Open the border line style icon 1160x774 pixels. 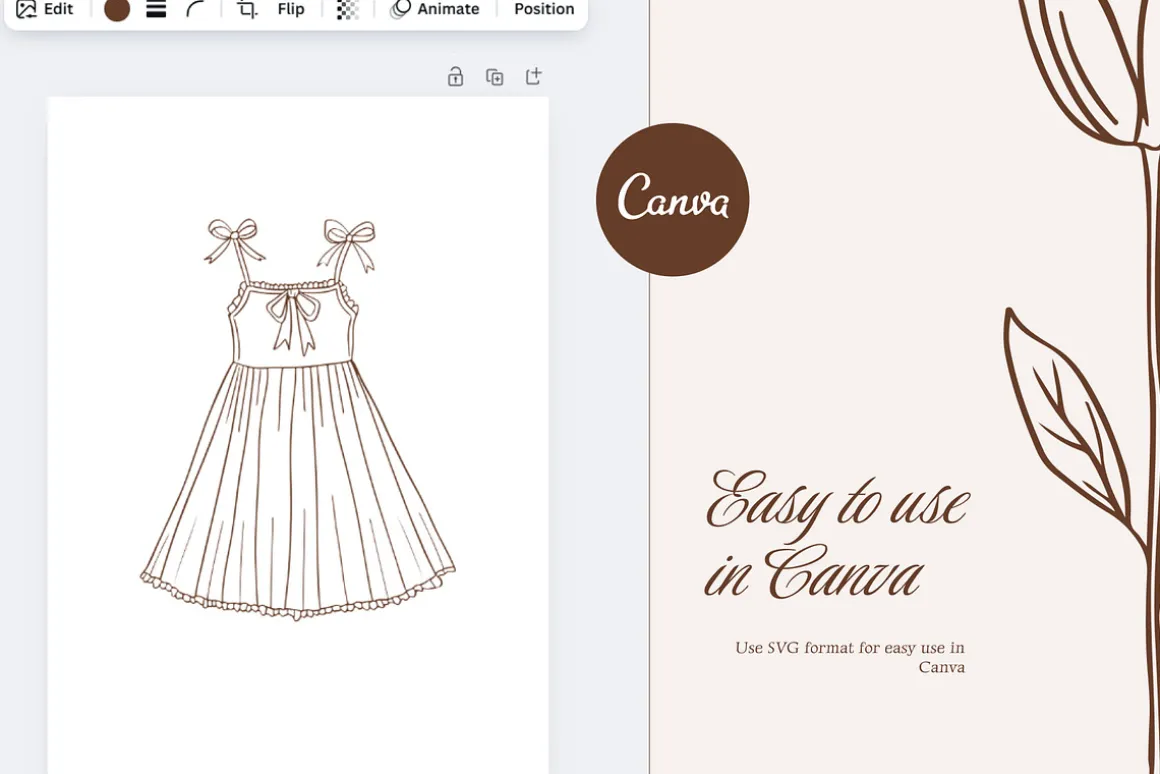pyautogui.click(x=156, y=9)
